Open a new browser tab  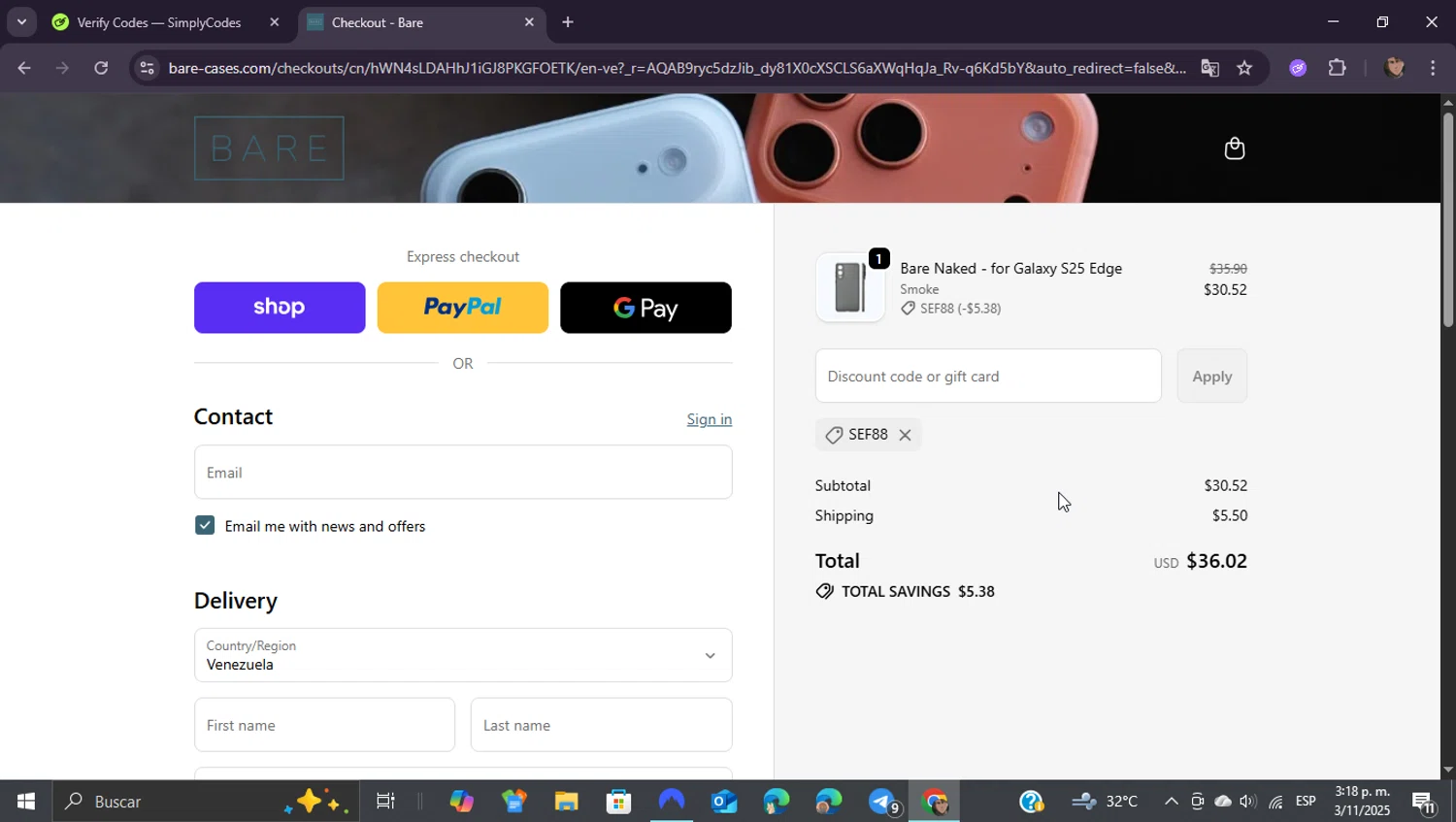tap(568, 22)
